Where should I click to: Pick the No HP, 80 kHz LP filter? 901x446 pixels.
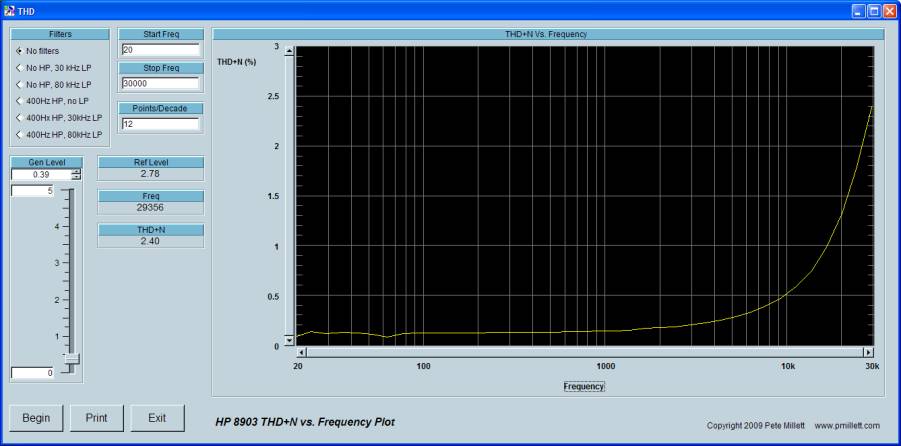tap(19, 84)
